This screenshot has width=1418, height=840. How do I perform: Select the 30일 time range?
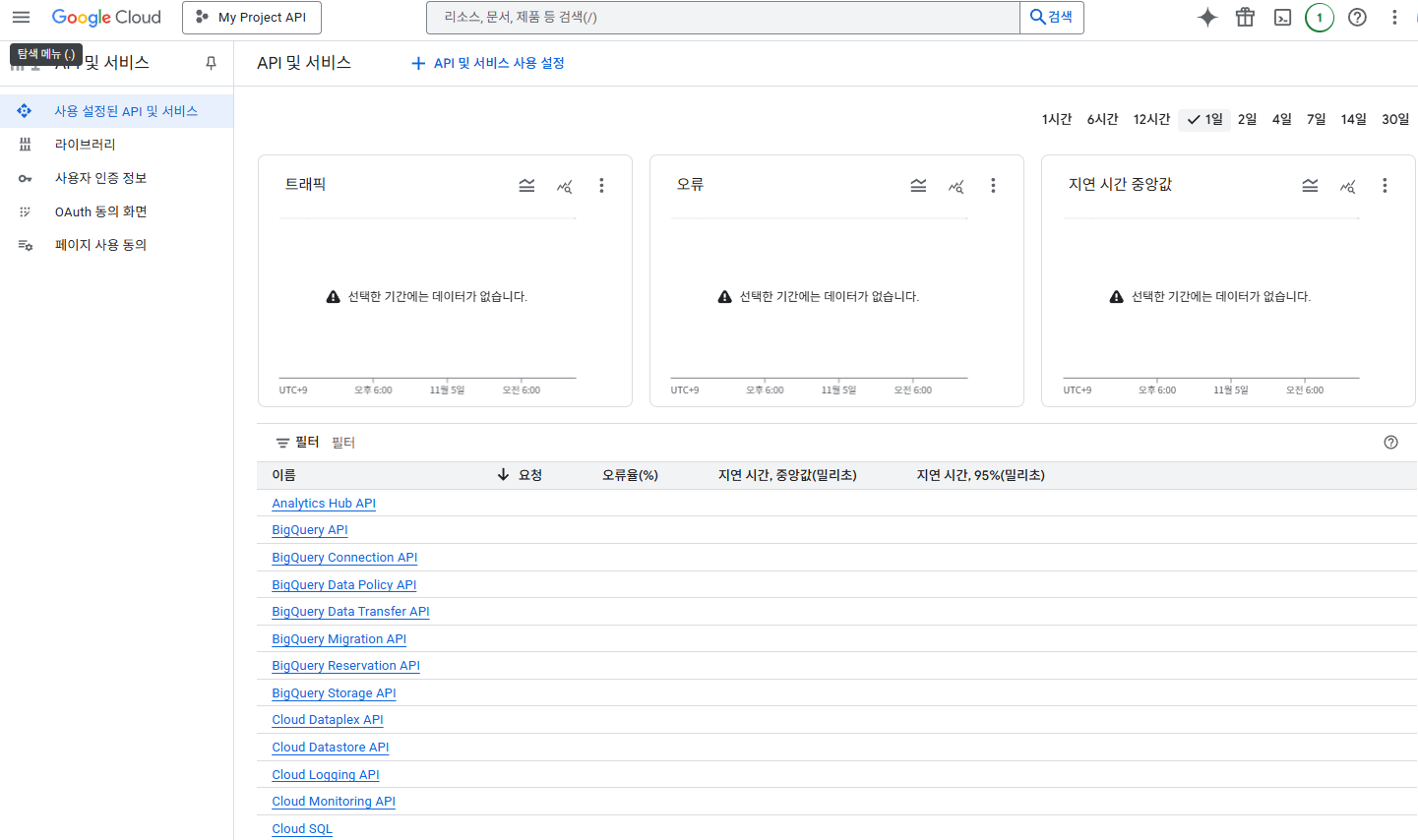click(x=1395, y=119)
